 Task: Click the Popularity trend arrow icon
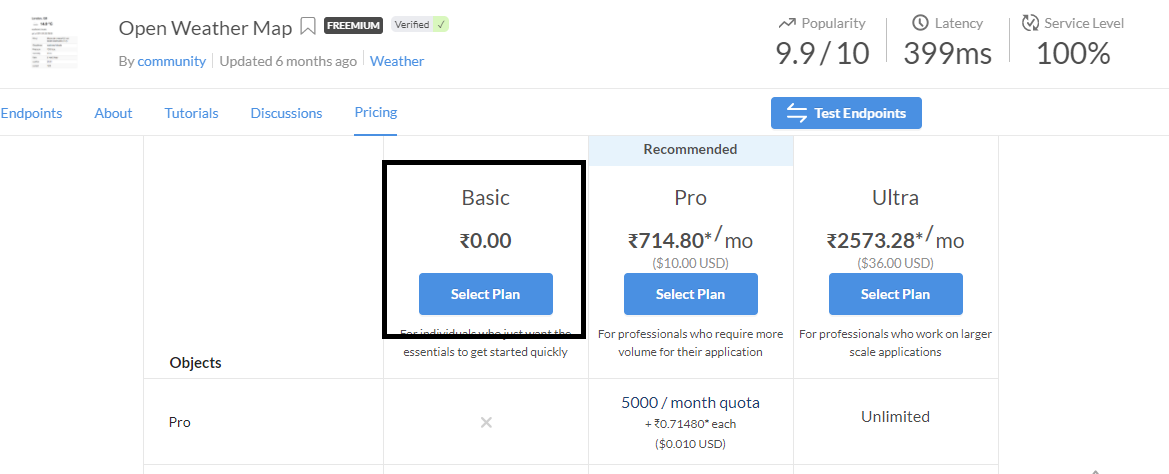click(786, 23)
